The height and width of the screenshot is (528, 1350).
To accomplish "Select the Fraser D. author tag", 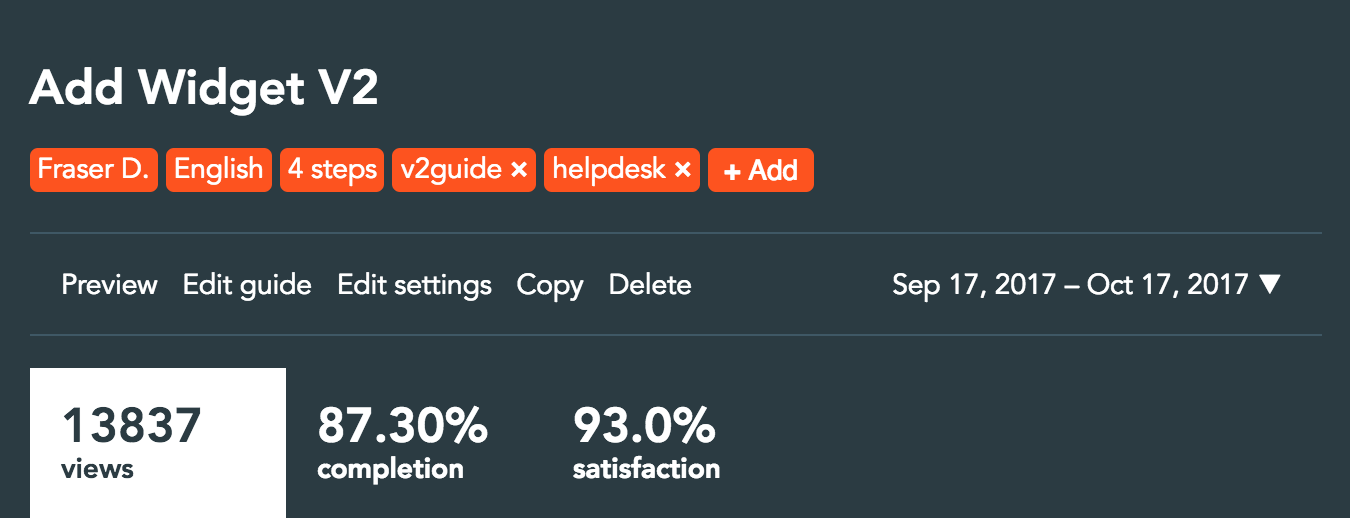I will click(x=94, y=170).
